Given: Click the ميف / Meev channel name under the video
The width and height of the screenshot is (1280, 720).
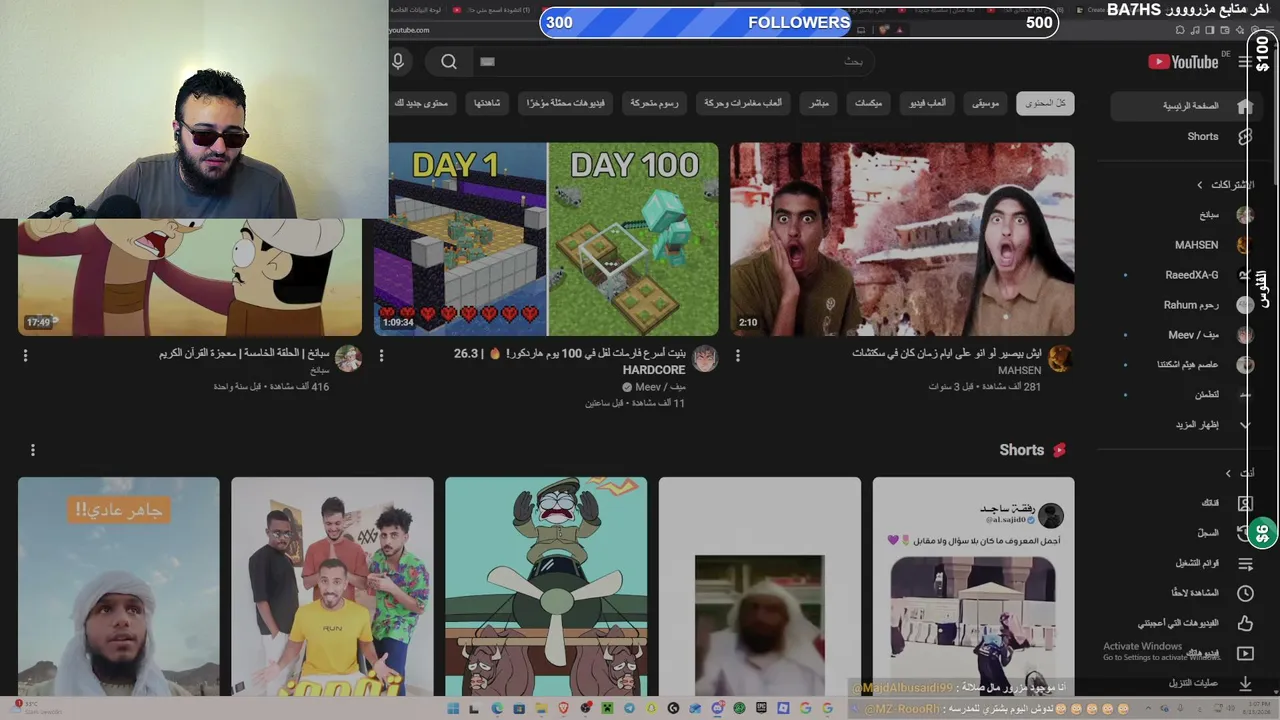Looking at the screenshot, I should (661, 387).
